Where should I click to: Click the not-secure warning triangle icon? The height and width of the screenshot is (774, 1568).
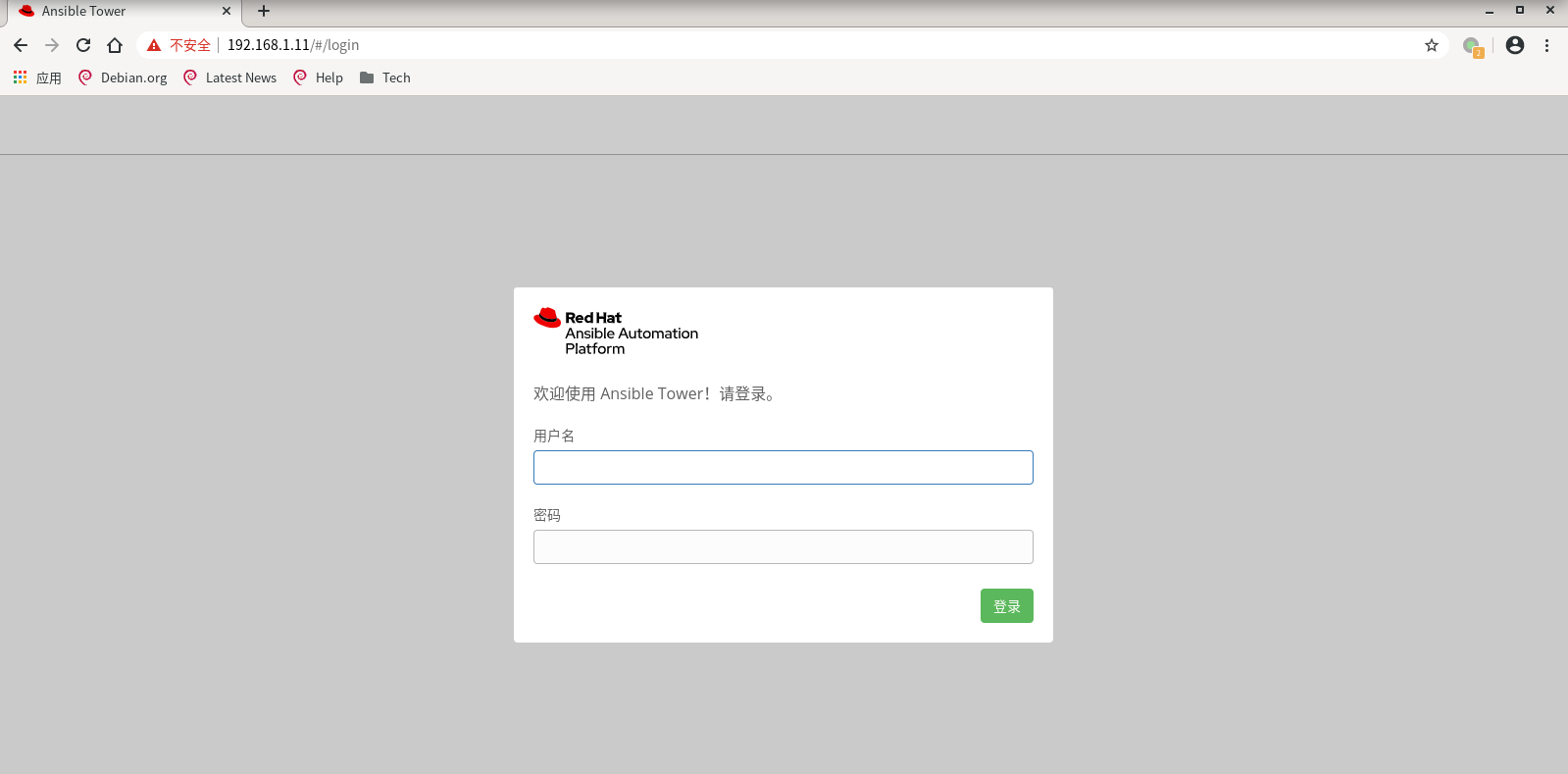pyautogui.click(x=154, y=45)
